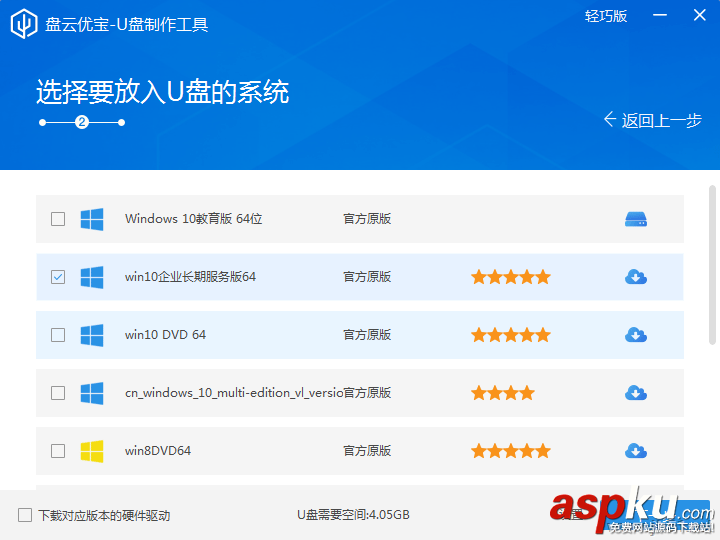Select the win8DVD64 name text
Viewport: 720px width, 540px height.
[x=158, y=451]
